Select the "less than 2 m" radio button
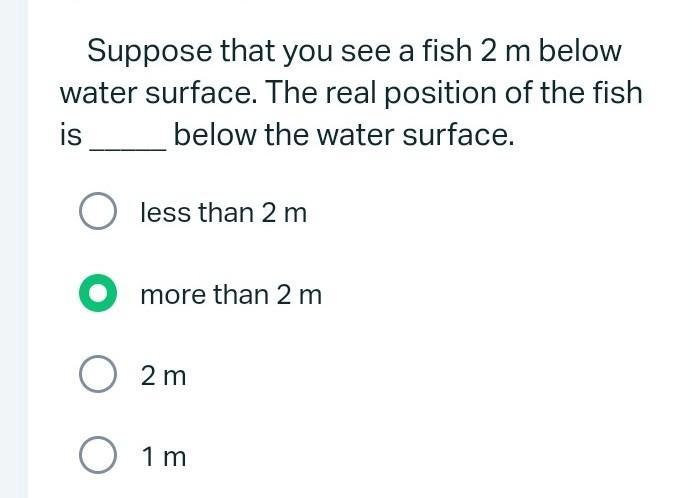 [97, 213]
